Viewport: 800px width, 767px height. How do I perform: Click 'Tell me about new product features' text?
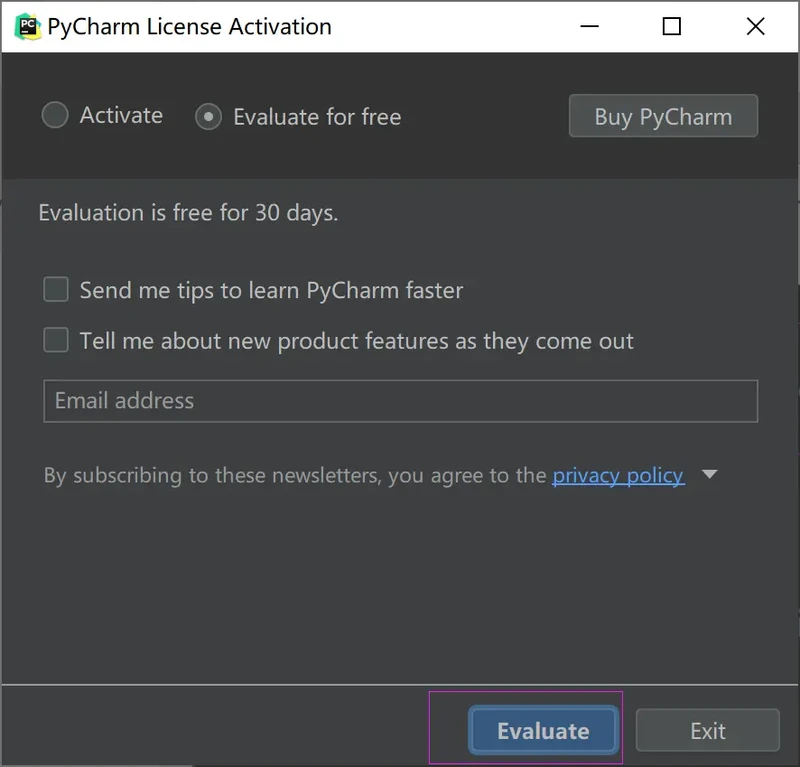pyautogui.click(x=356, y=341)
